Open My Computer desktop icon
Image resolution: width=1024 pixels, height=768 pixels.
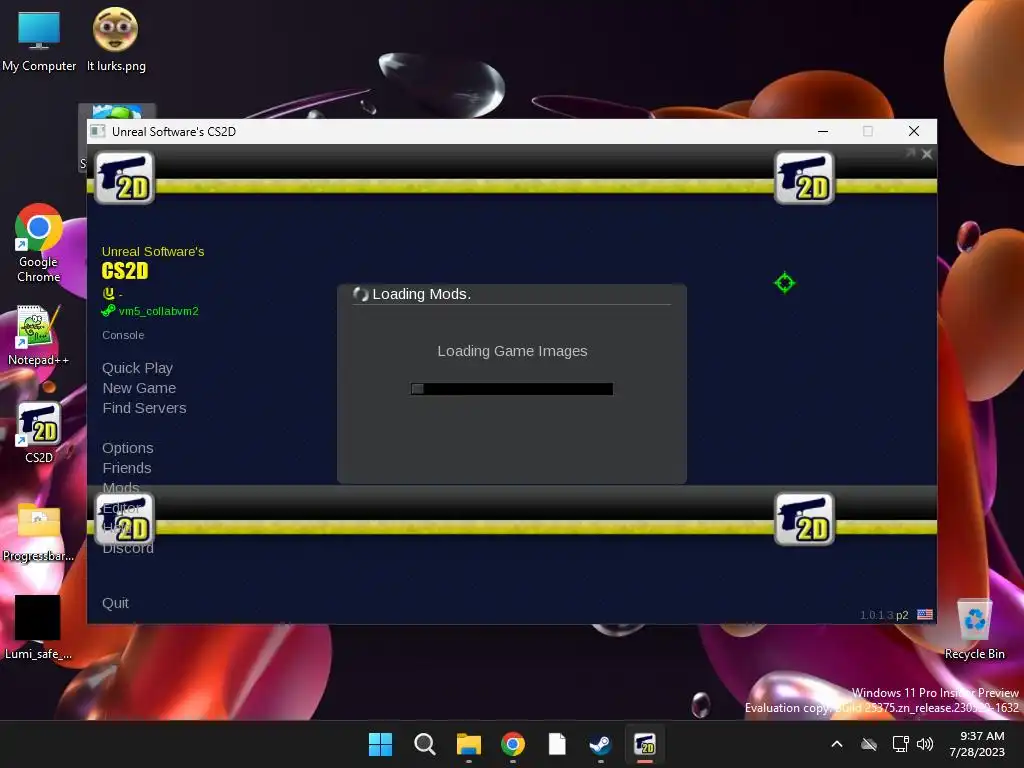coord(39,40)
